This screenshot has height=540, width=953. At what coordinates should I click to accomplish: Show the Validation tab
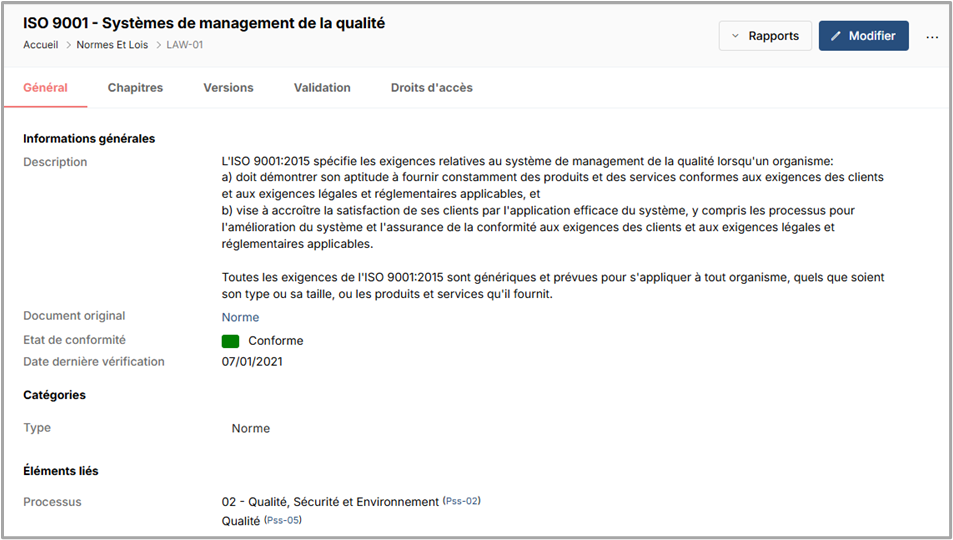click(x=322, y=88)
